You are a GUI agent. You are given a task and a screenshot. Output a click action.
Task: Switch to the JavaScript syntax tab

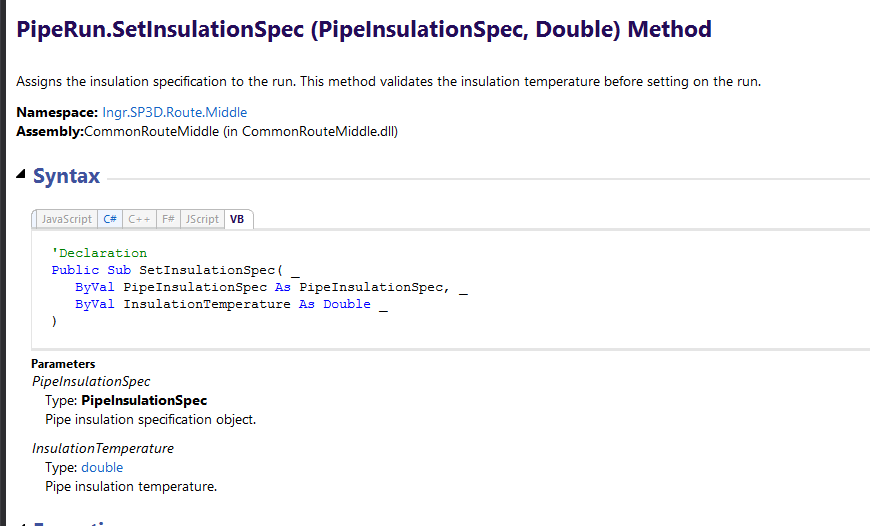[x=66, y=219]
